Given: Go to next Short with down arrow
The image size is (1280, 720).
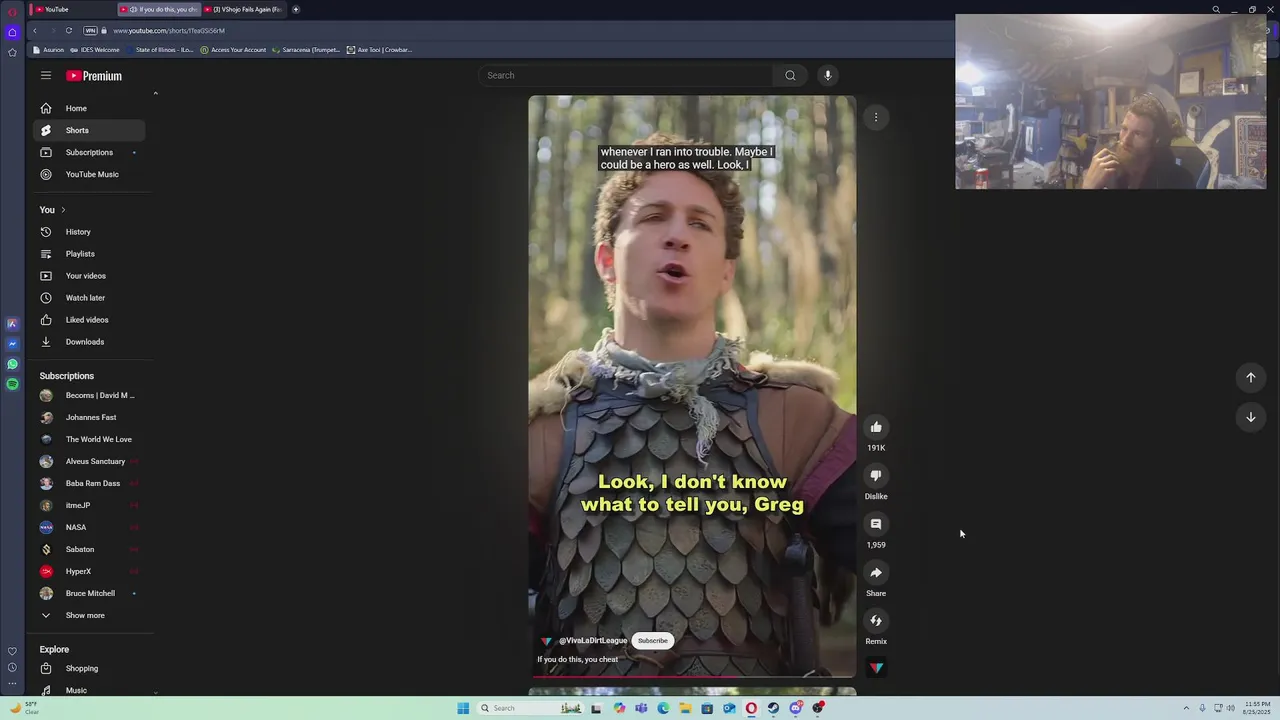Looking at the screenshot, I should [1250, 417].
